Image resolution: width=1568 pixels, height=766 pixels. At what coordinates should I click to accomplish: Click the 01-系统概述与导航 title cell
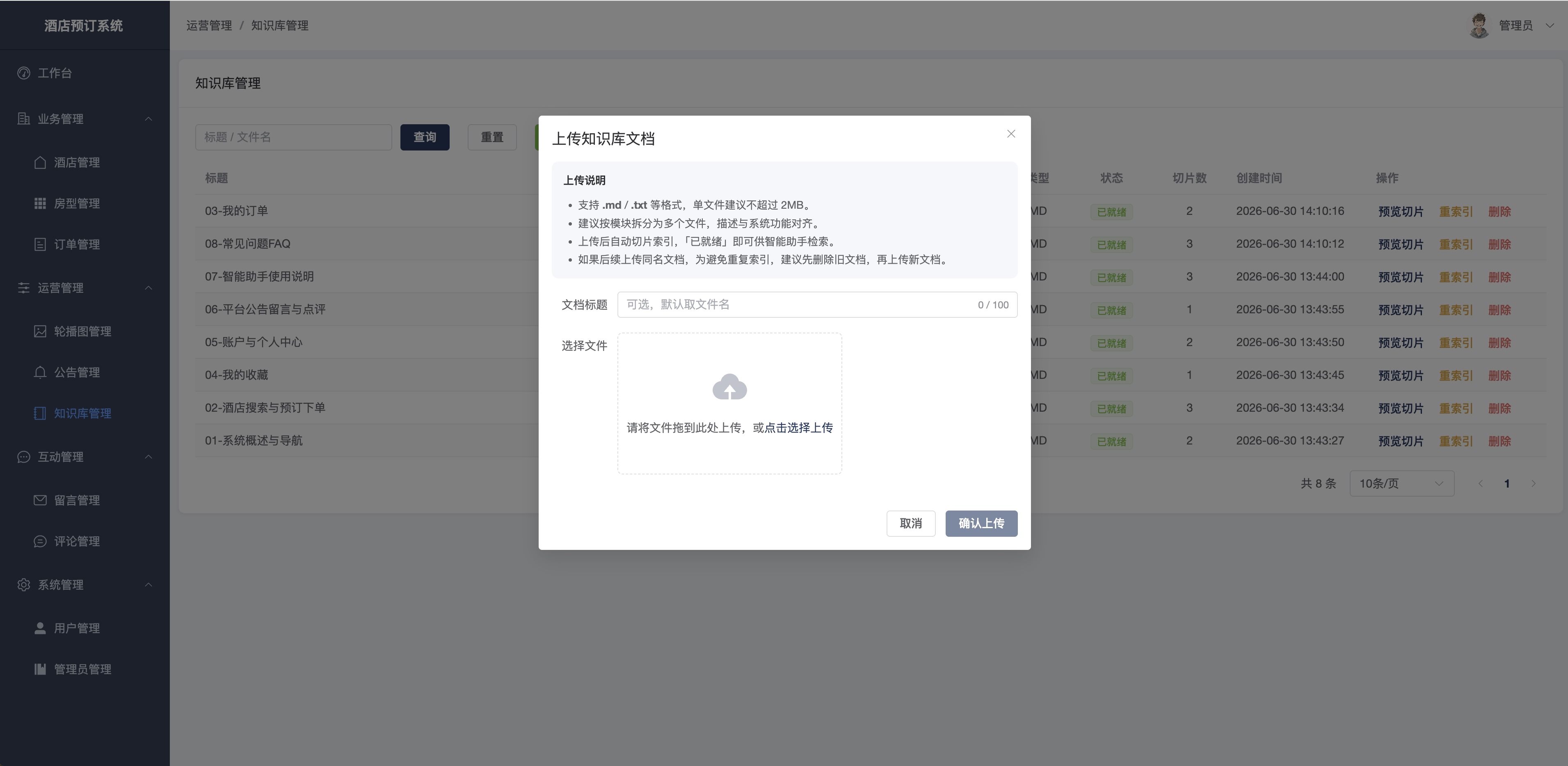point(253,440)
